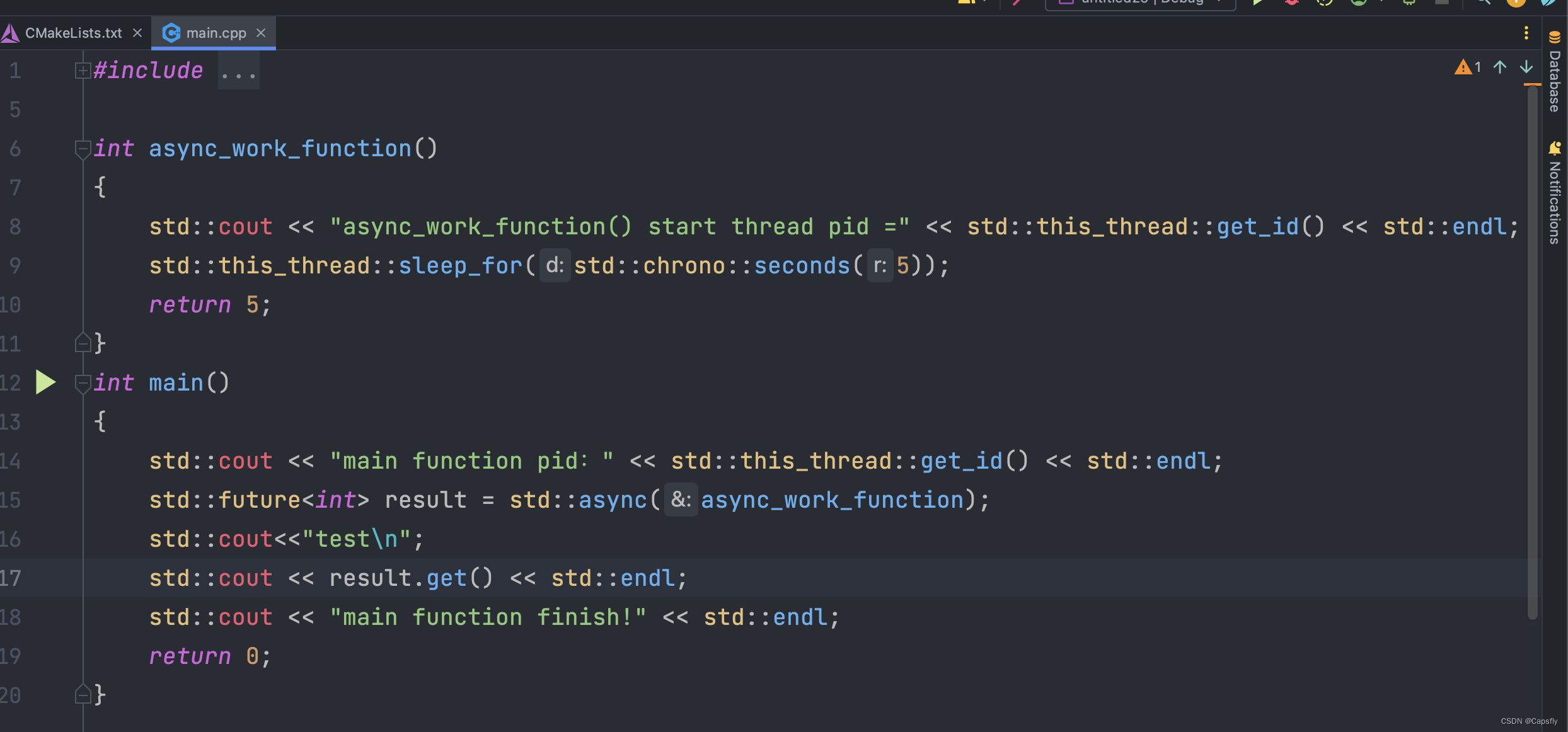The image size is (1568, 732).
Task: Open the untitled23 | Debug configuration dropdown
Action: 1139,3
